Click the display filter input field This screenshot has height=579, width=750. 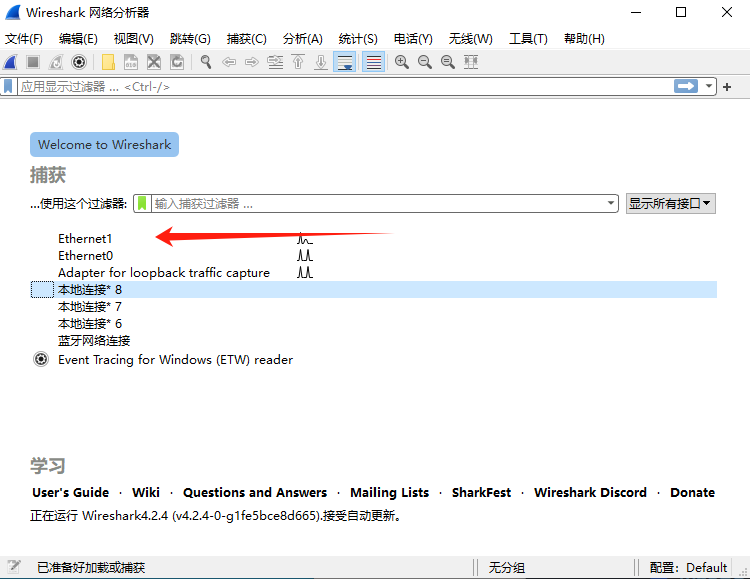[344, 87]
